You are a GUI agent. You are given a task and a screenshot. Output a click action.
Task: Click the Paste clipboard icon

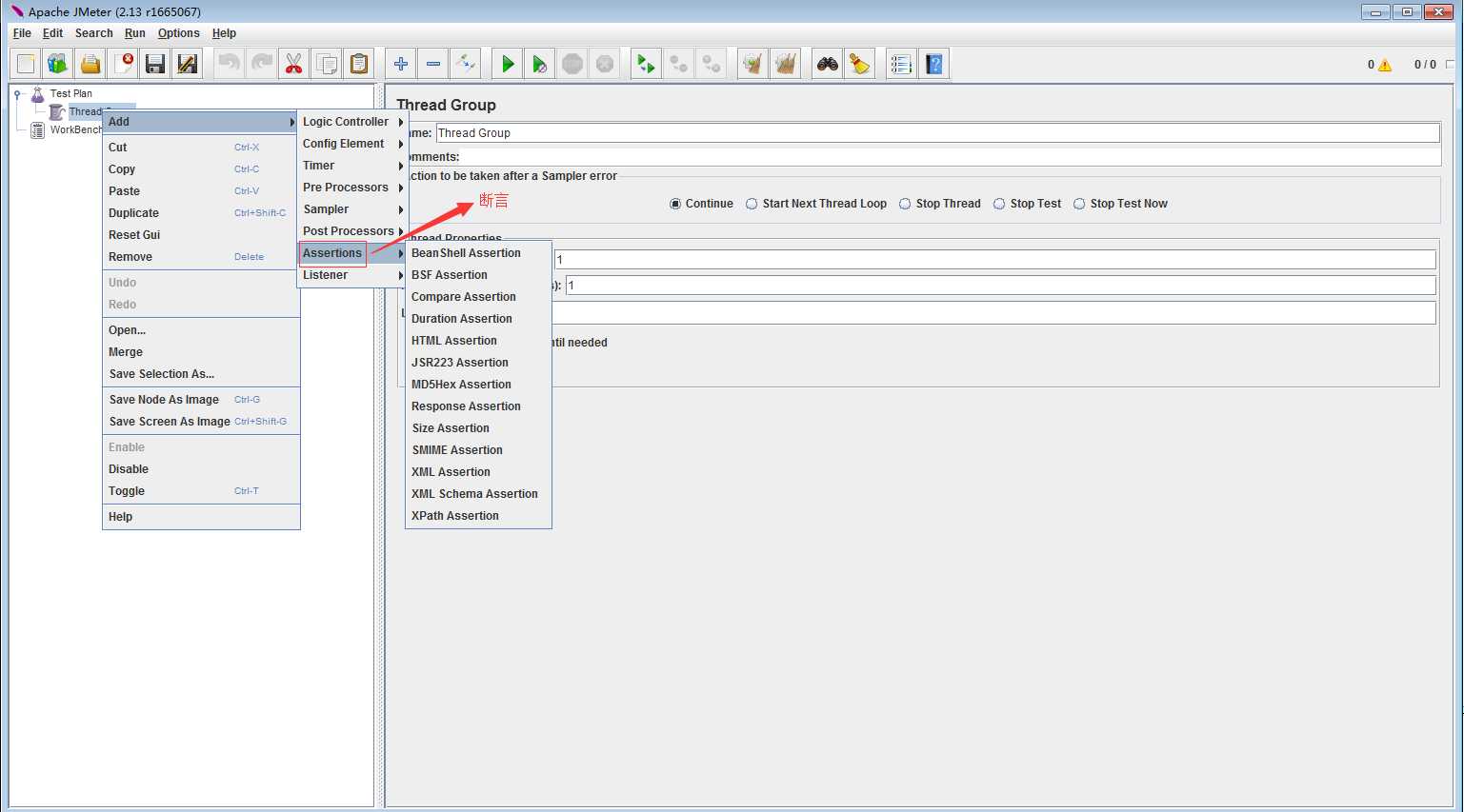point(358,64)
